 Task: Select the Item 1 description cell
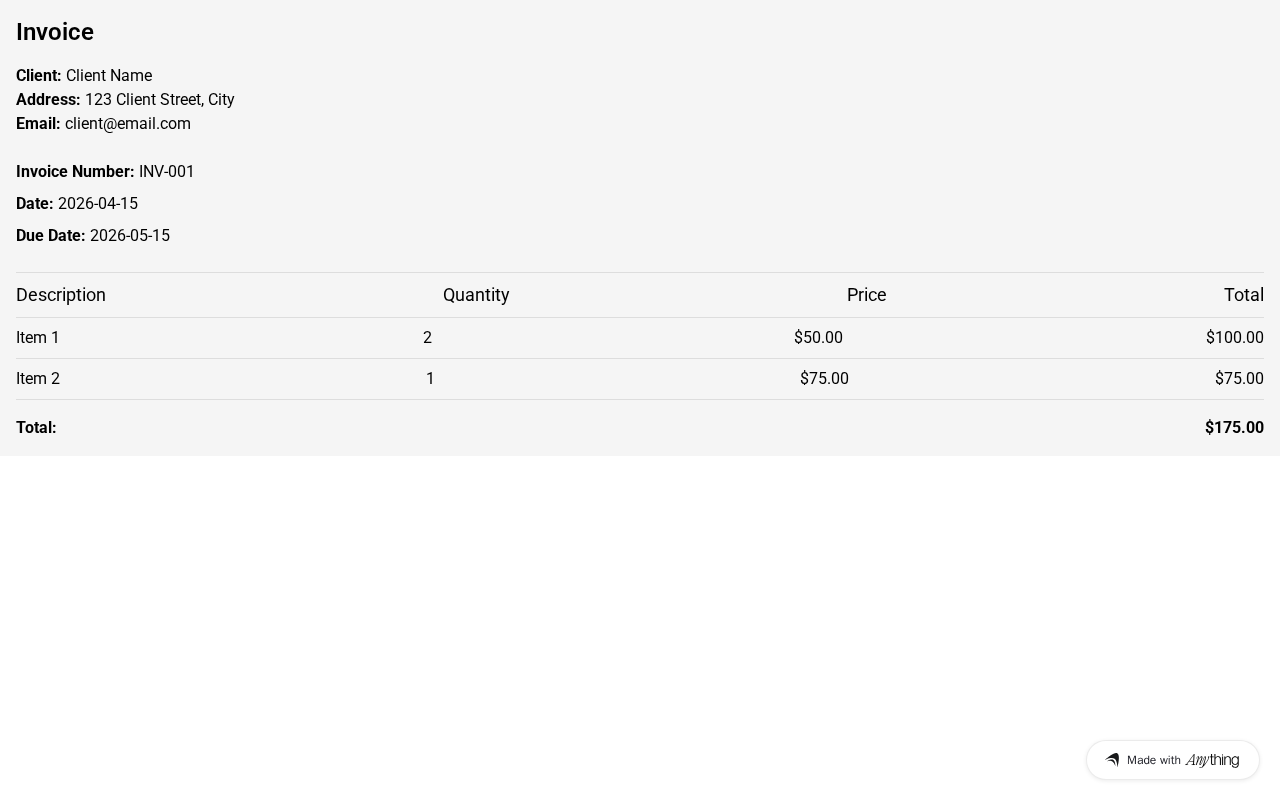[38, 338]
